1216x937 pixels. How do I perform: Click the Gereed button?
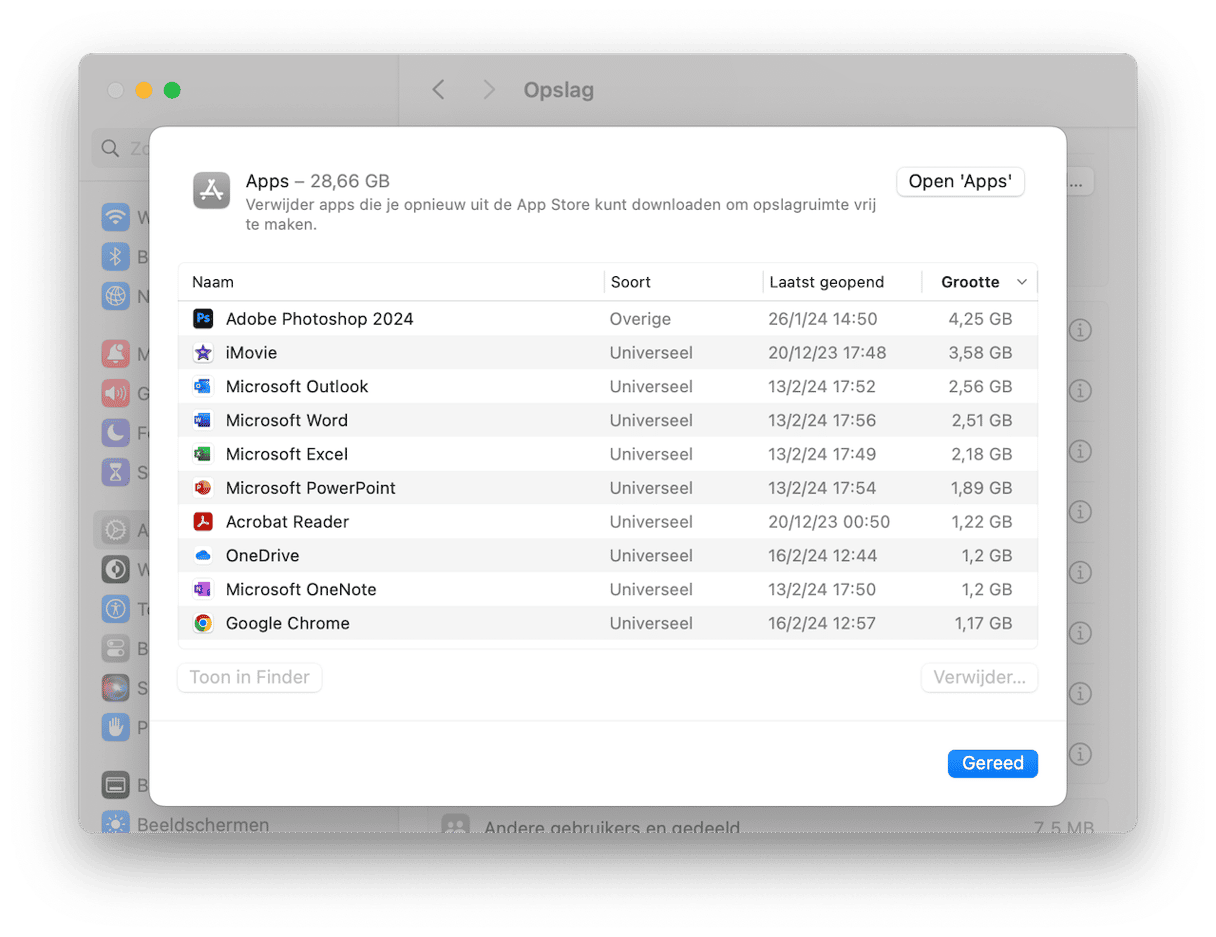[992, 763]
